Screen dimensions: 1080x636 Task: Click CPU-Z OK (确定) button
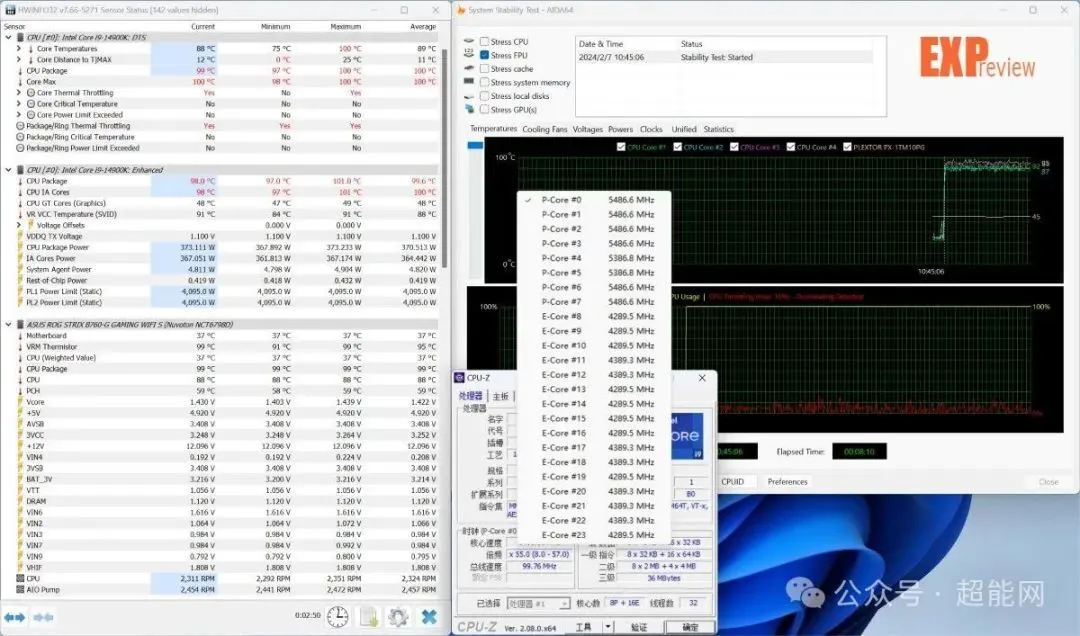pyautogui.click(x=689, y=626)
